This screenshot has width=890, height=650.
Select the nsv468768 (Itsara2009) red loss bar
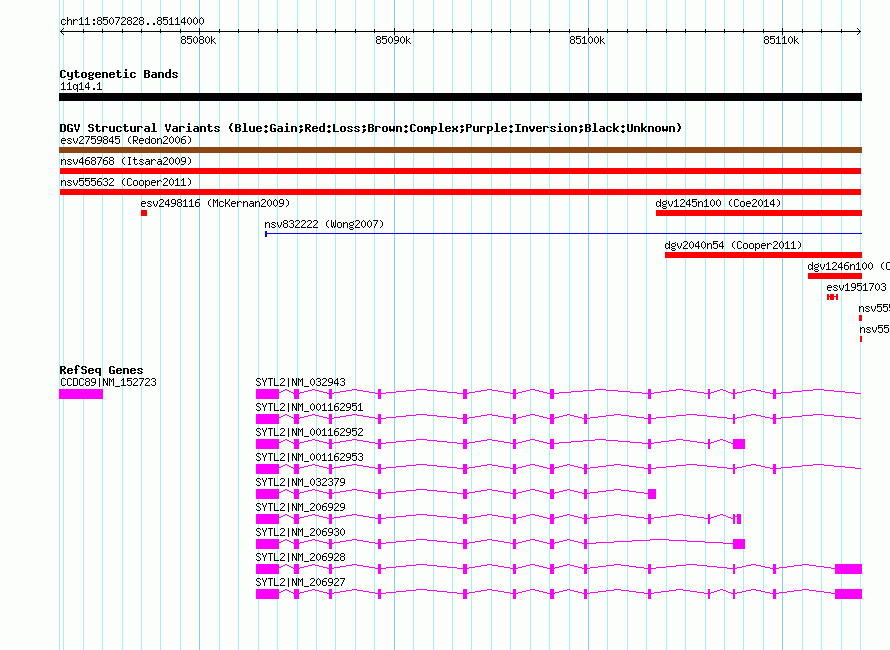(x=460, y=171)
